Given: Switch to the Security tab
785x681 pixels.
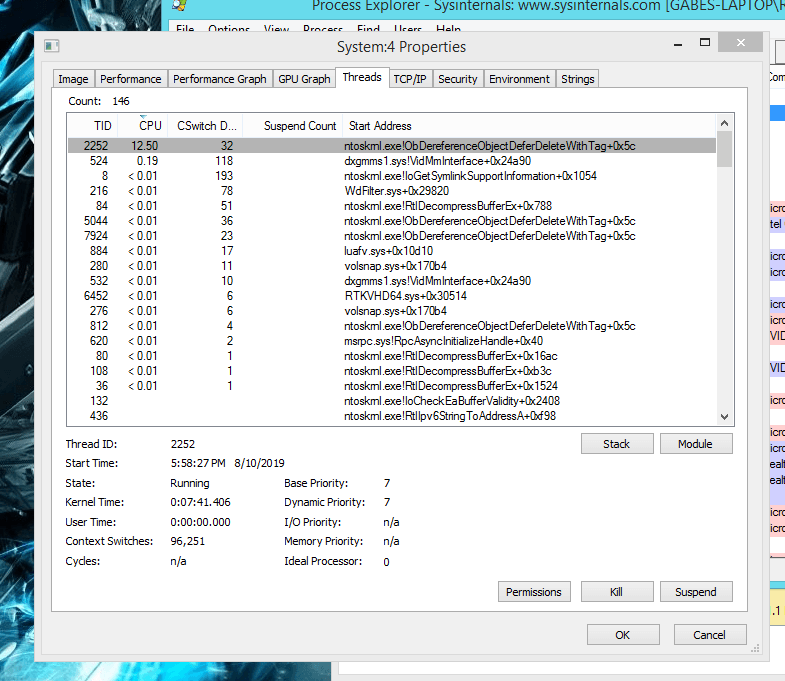Looking at the screenshot, I should pyautogui.click(x=458, y=79).
